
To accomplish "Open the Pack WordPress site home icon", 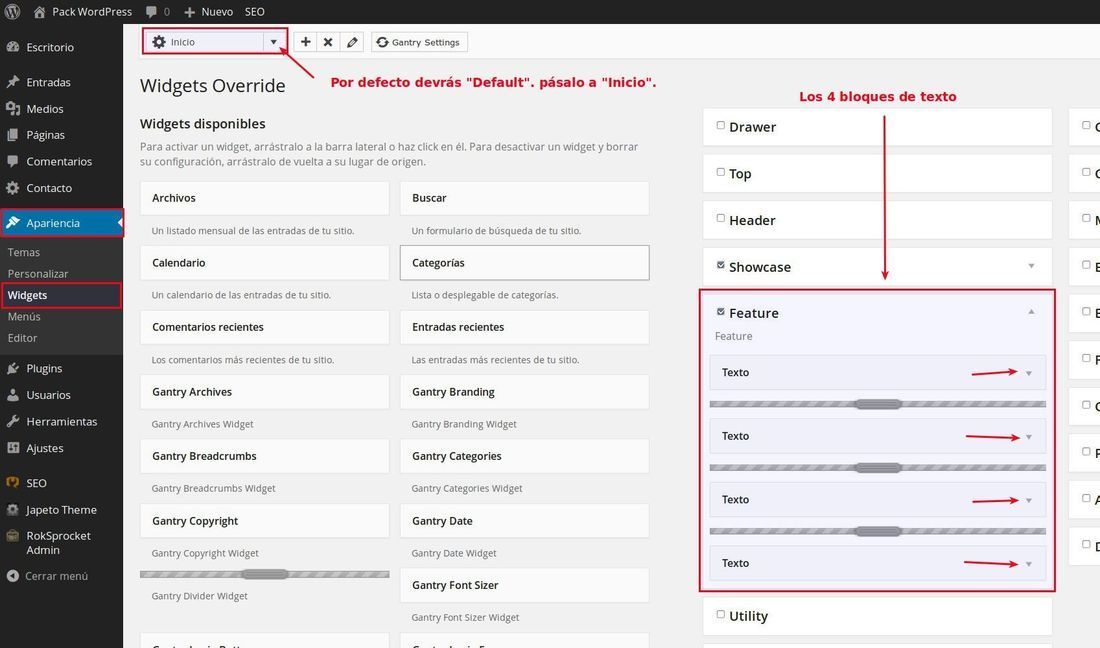I will 39,12.
